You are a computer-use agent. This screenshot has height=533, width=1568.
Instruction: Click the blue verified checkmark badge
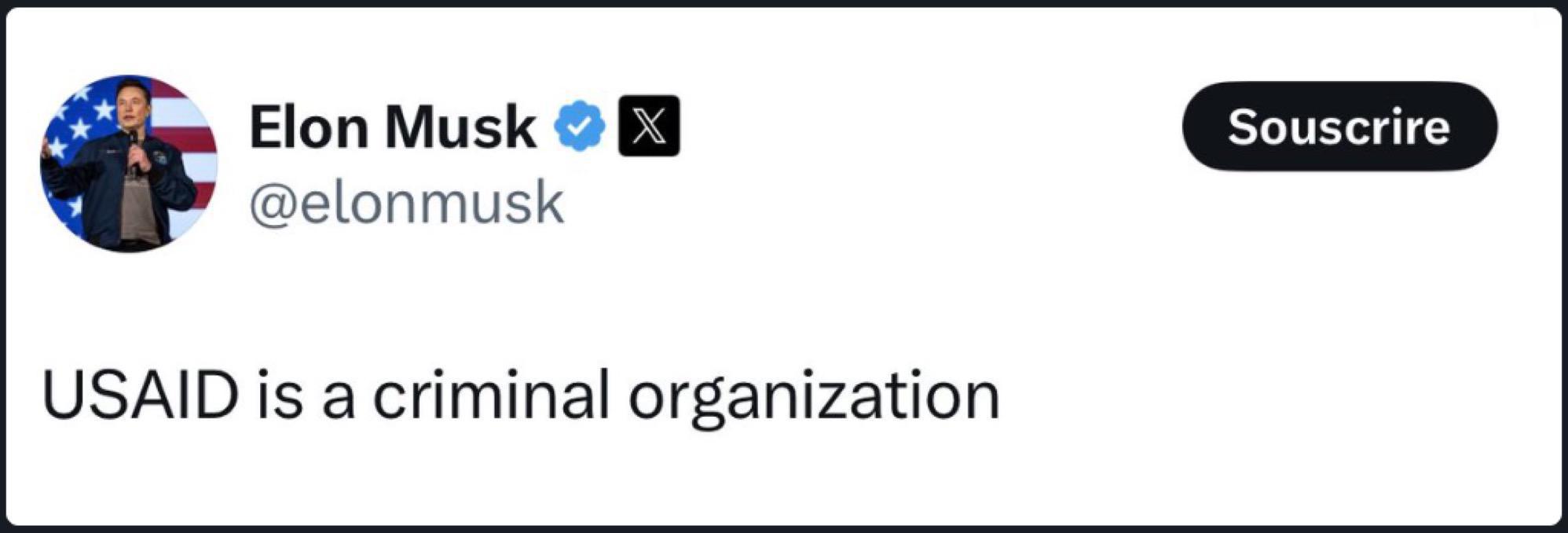click(580, 126)
